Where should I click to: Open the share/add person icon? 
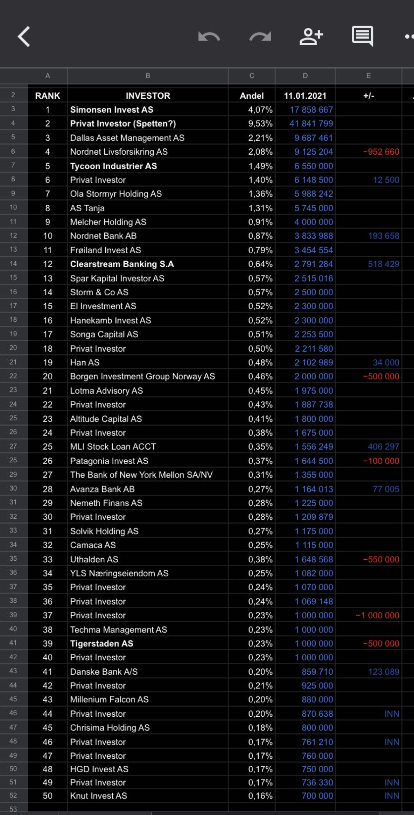[x=311, y=36]
